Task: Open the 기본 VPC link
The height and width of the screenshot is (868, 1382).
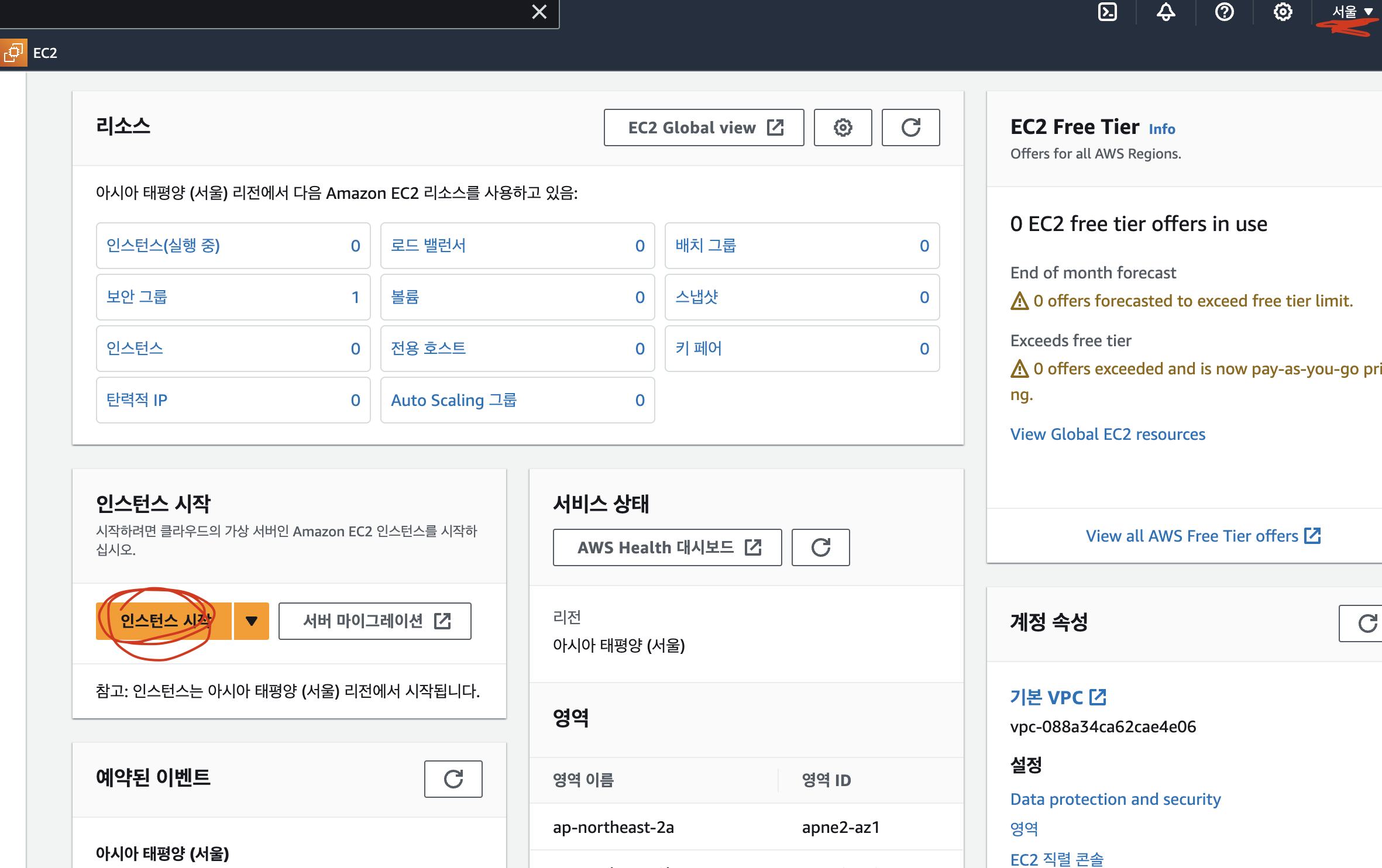Action: [x=1058, y=697]
